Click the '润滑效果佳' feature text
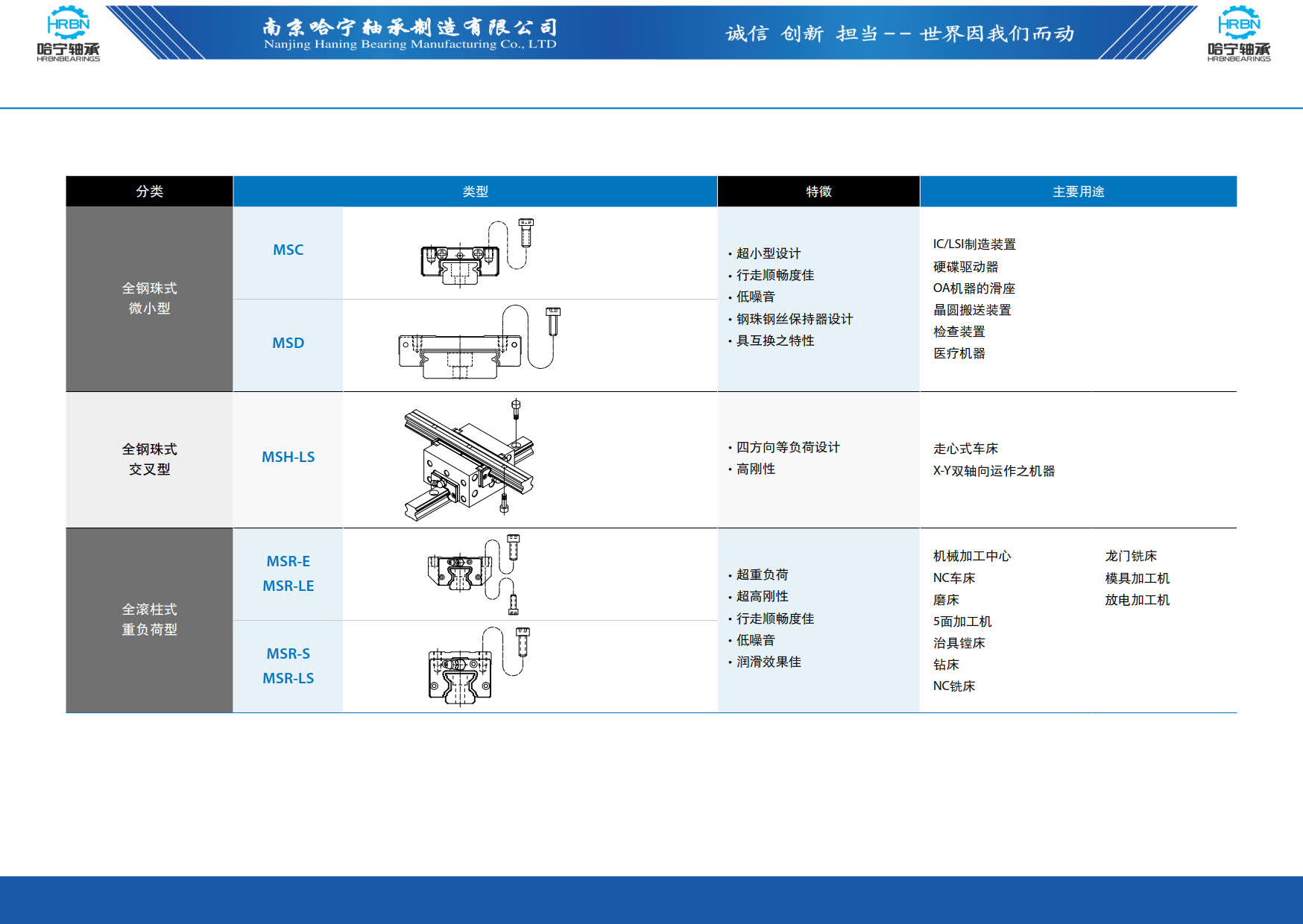 769,662
